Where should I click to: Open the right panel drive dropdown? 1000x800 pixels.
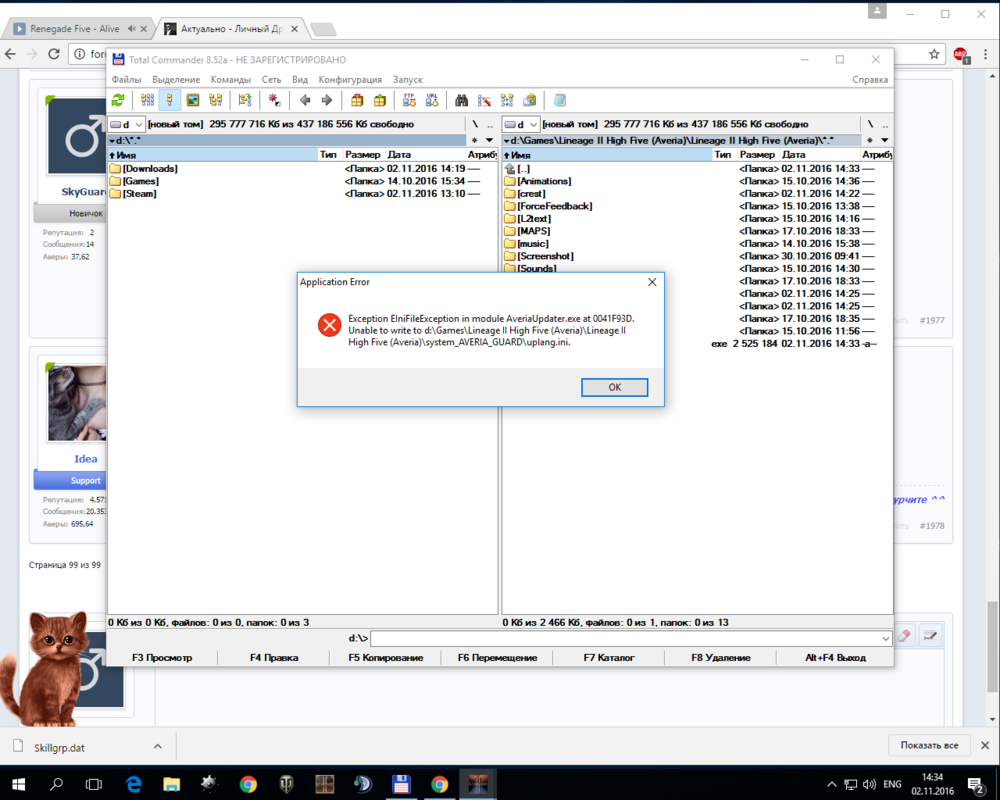[x=521, y=124]
